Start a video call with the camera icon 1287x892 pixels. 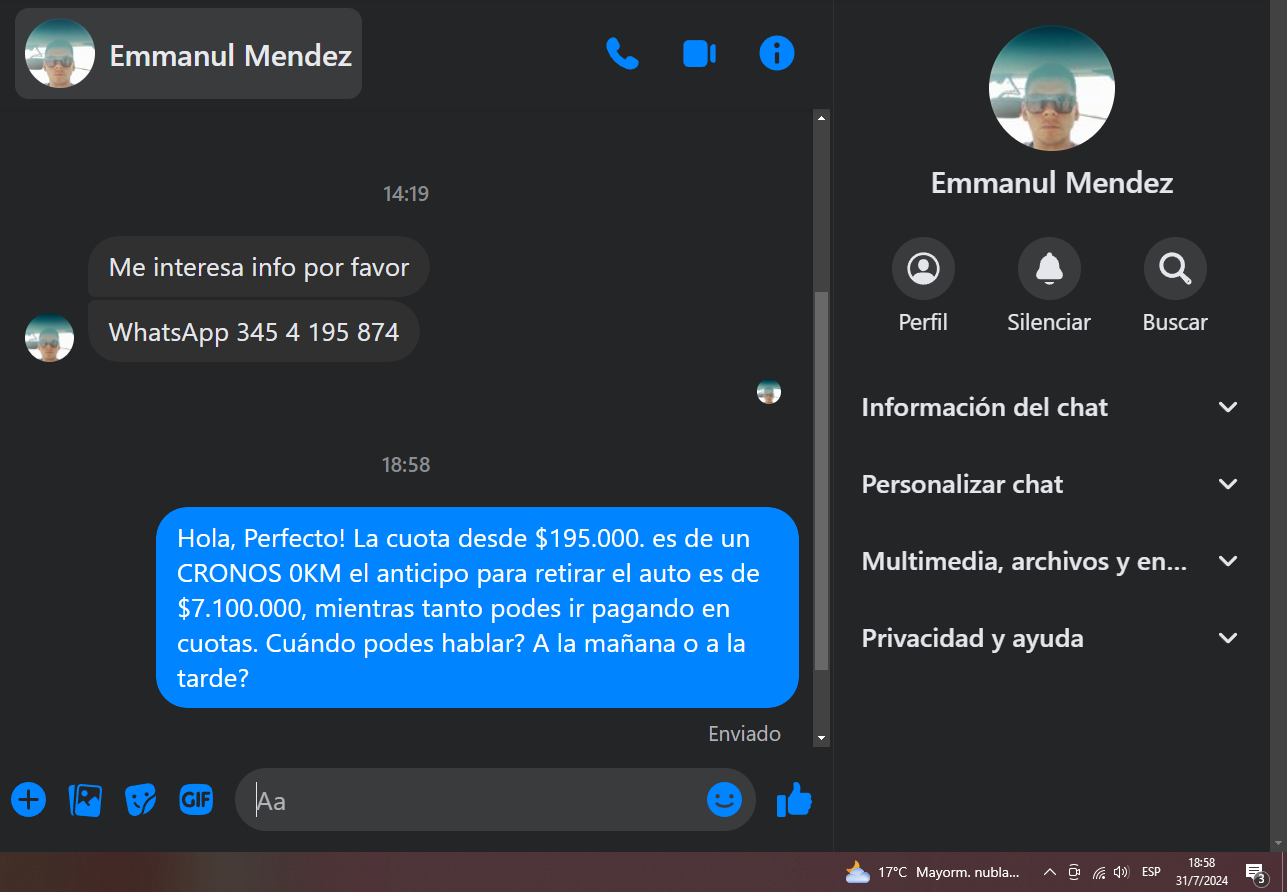pos(699,53)
